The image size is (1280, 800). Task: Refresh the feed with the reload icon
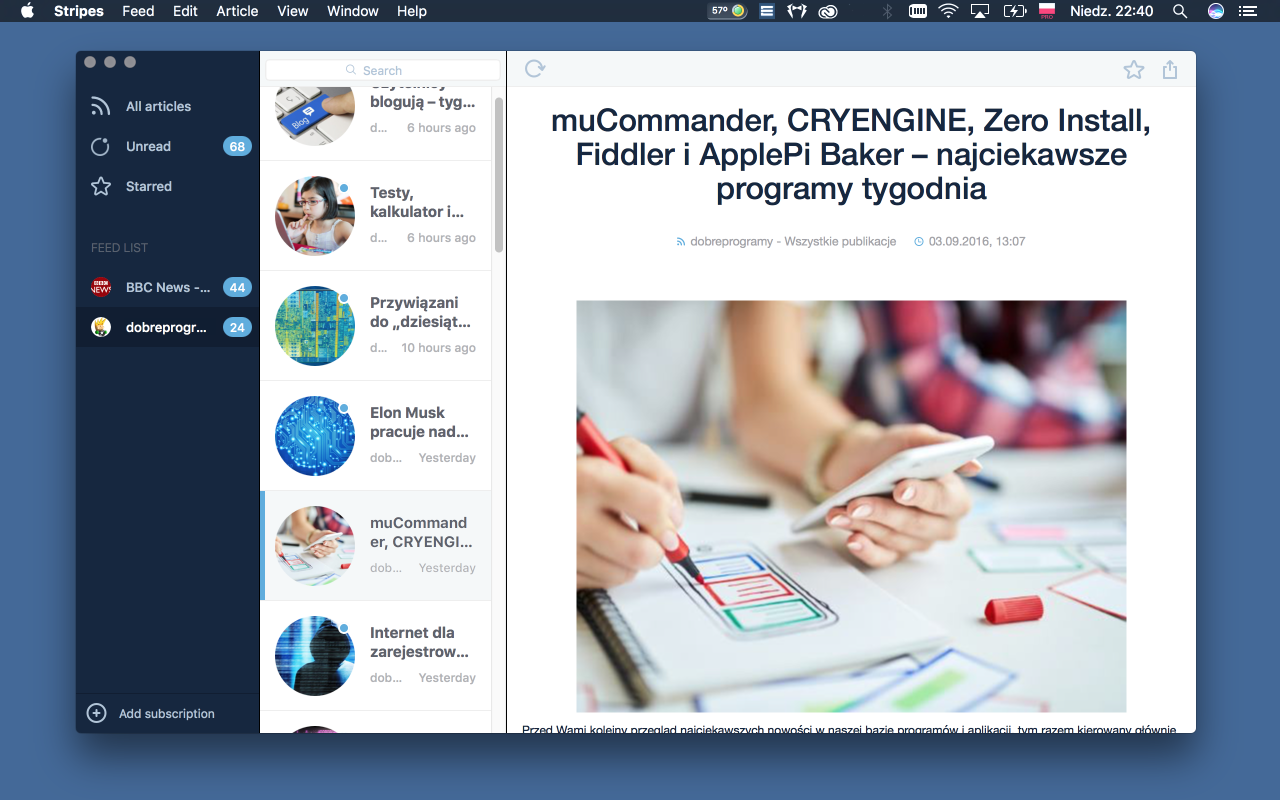coord(535,68)
